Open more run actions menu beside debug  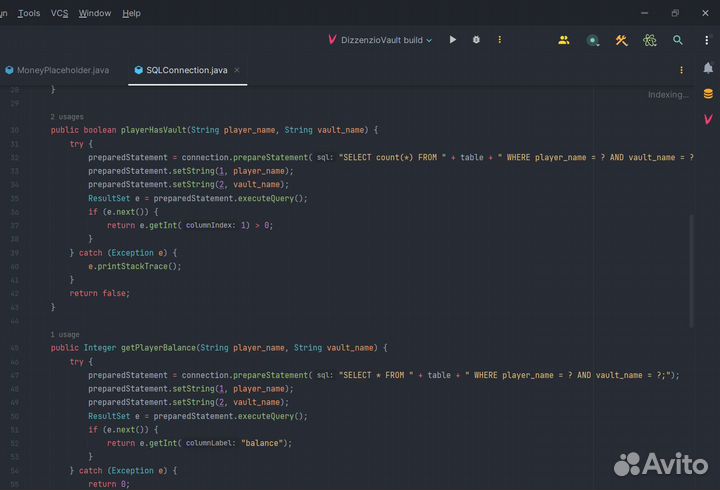tap(500, 40)
